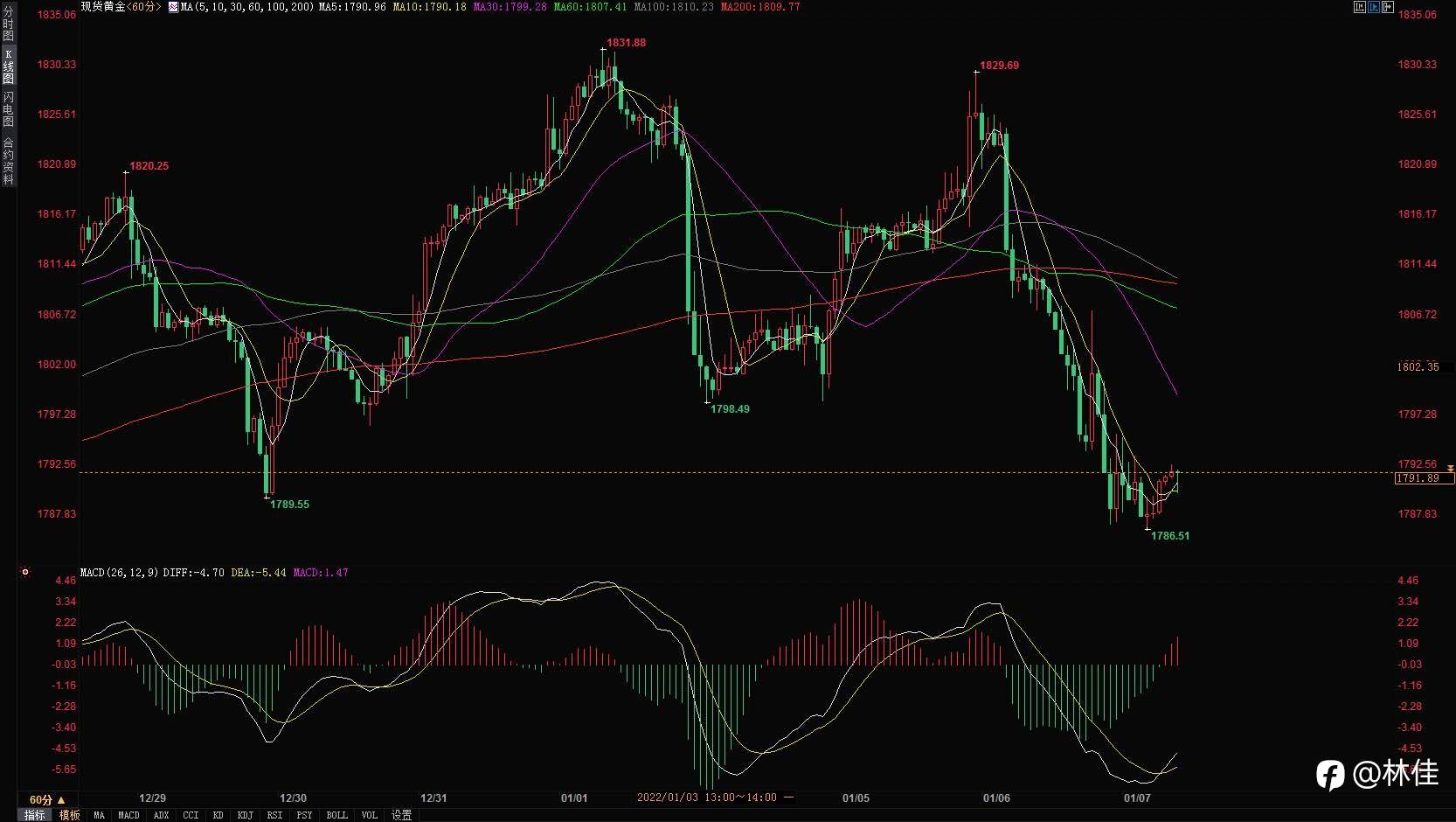The image size is (1456, 822).
Task: Click the 1829.69 peak price label
Action: click(999, 66)
